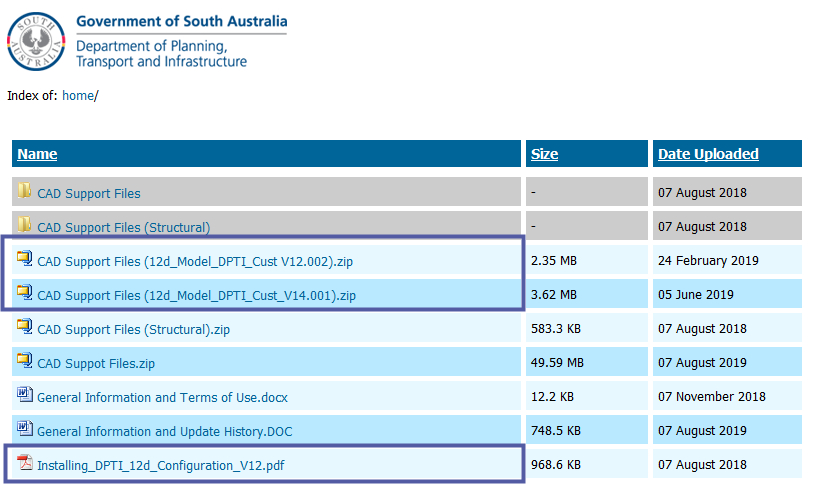The width and height of the screenshot is (814, 495).
Task: Sort listing by Name column header
Action: click(37, 154)
